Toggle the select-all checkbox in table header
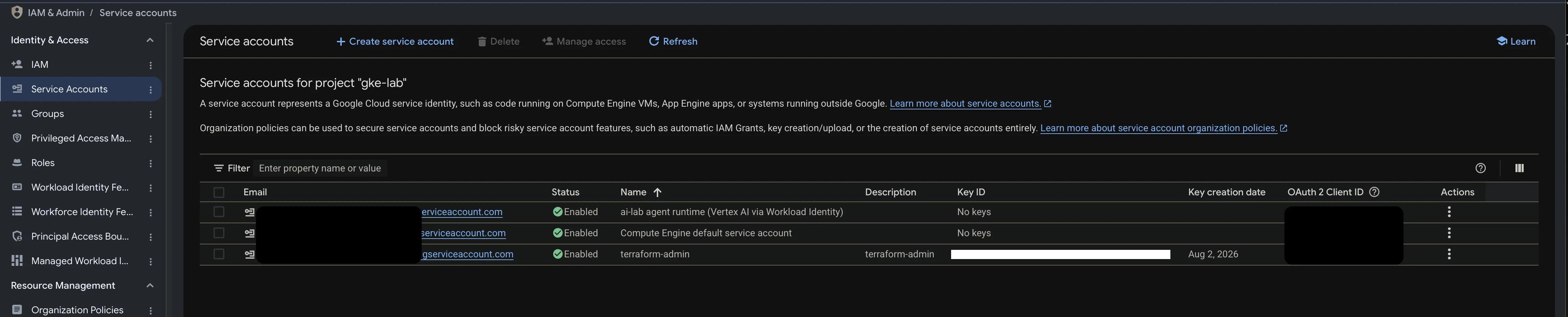Screen dimensions: 1568x317 coord(219,192)
